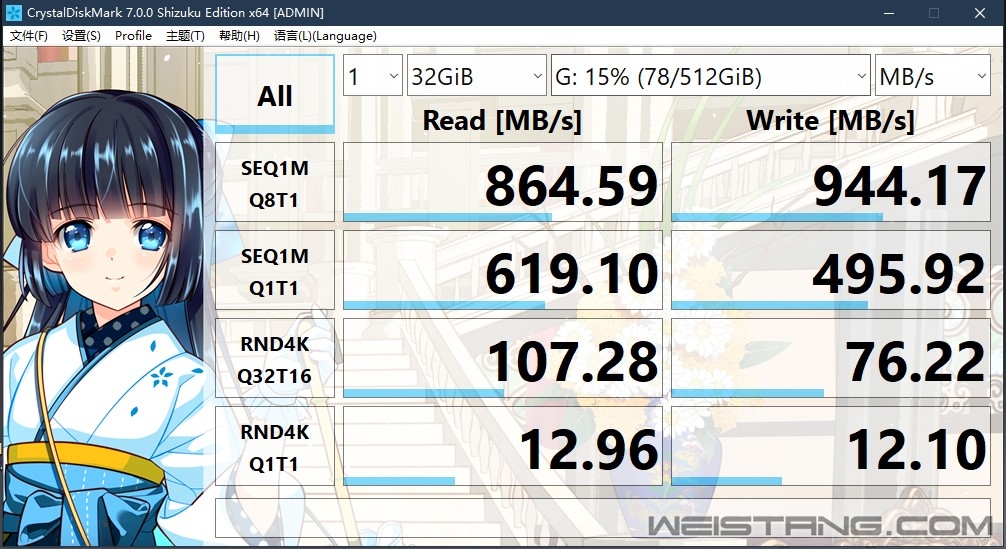
Task: Open the 设置(S) menu
Action: (x=81, y=36)
